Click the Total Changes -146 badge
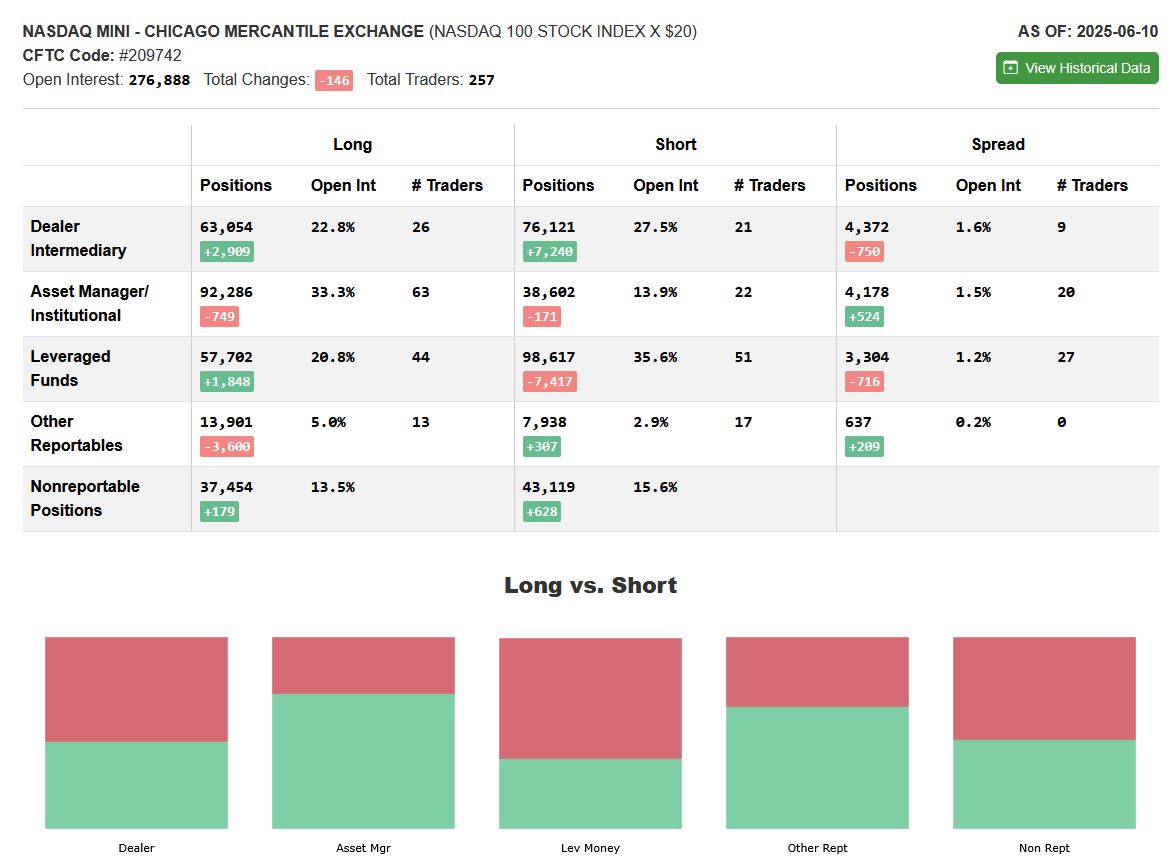The image size is (1176, 864). point(334,80)
